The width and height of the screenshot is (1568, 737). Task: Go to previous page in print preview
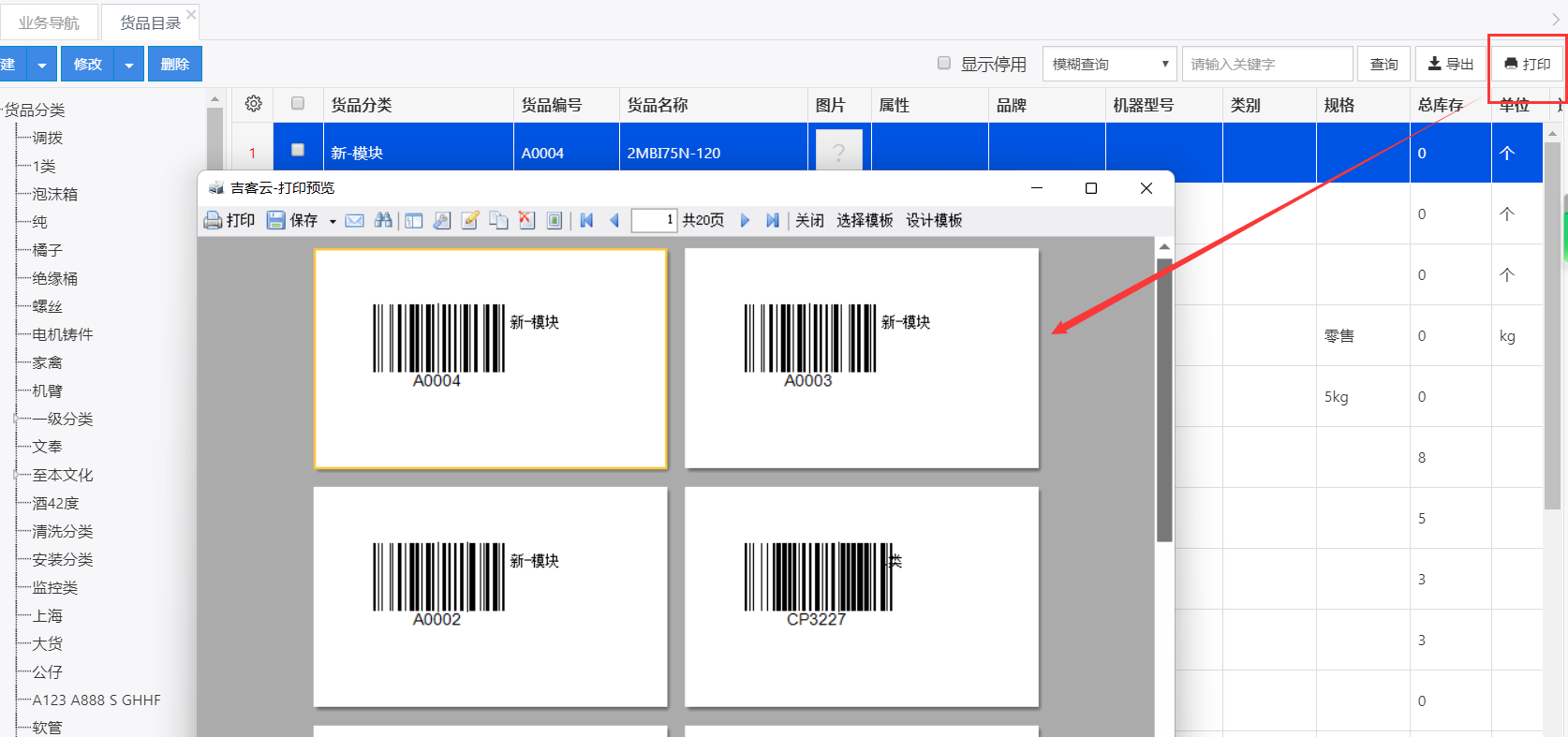[x=614, y=220]
